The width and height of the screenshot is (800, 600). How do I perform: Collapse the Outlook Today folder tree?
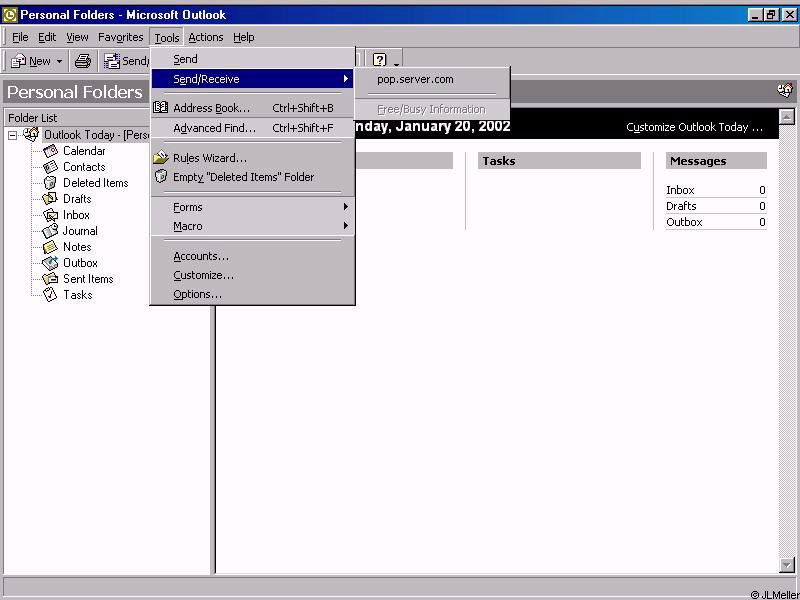tap(13, 136)
